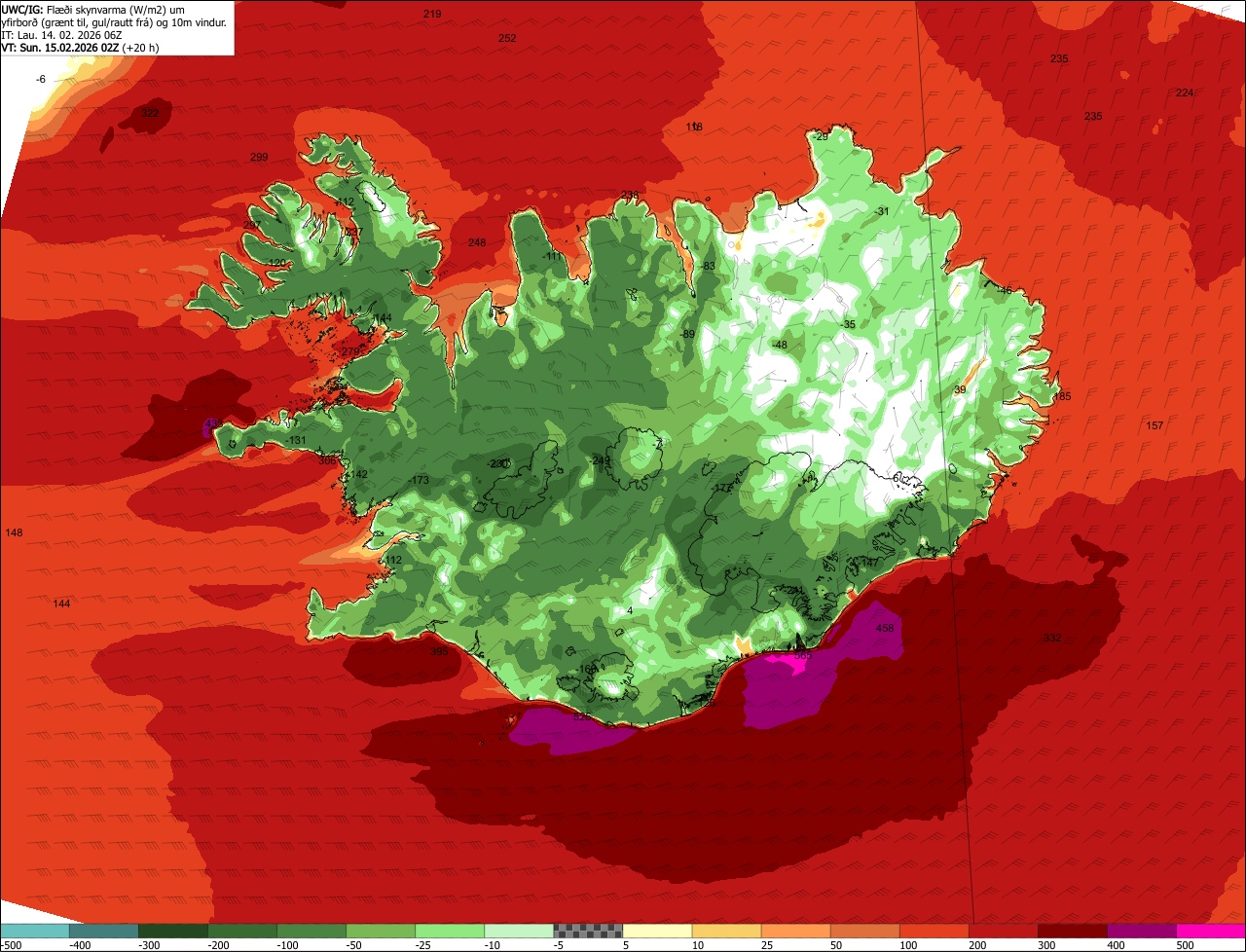Pick the yellow-orange swatch between 10 and 25
The height and width of the screenshot is (952, 1246).
[x=726, y=930]
